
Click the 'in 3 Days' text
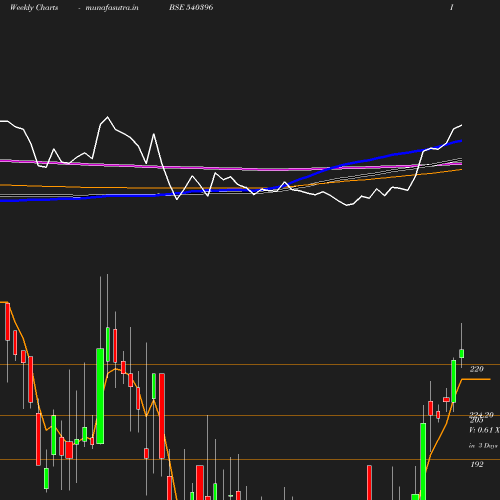(483, 446)
